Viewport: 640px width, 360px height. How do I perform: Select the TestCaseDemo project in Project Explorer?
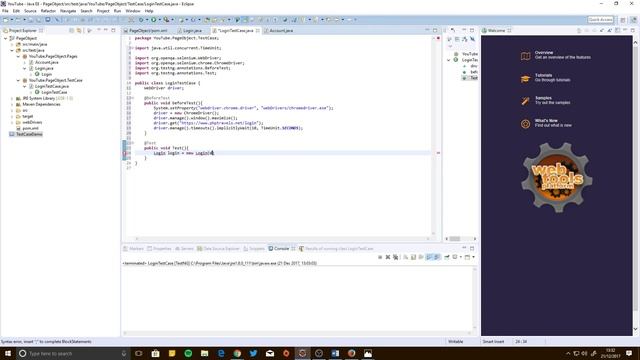(x=29, y=134)
